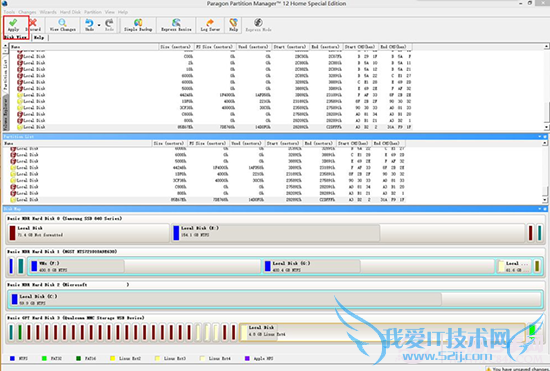The width and height of the screenshot is (550, 371).
Task: Open the Partition menu
Action: [93, 12]
